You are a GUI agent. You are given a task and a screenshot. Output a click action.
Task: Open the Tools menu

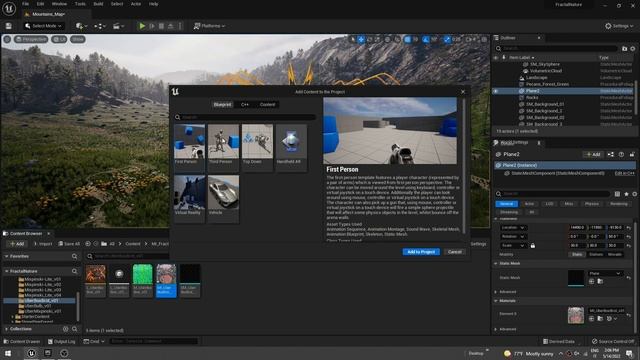[x=80, y=4]
